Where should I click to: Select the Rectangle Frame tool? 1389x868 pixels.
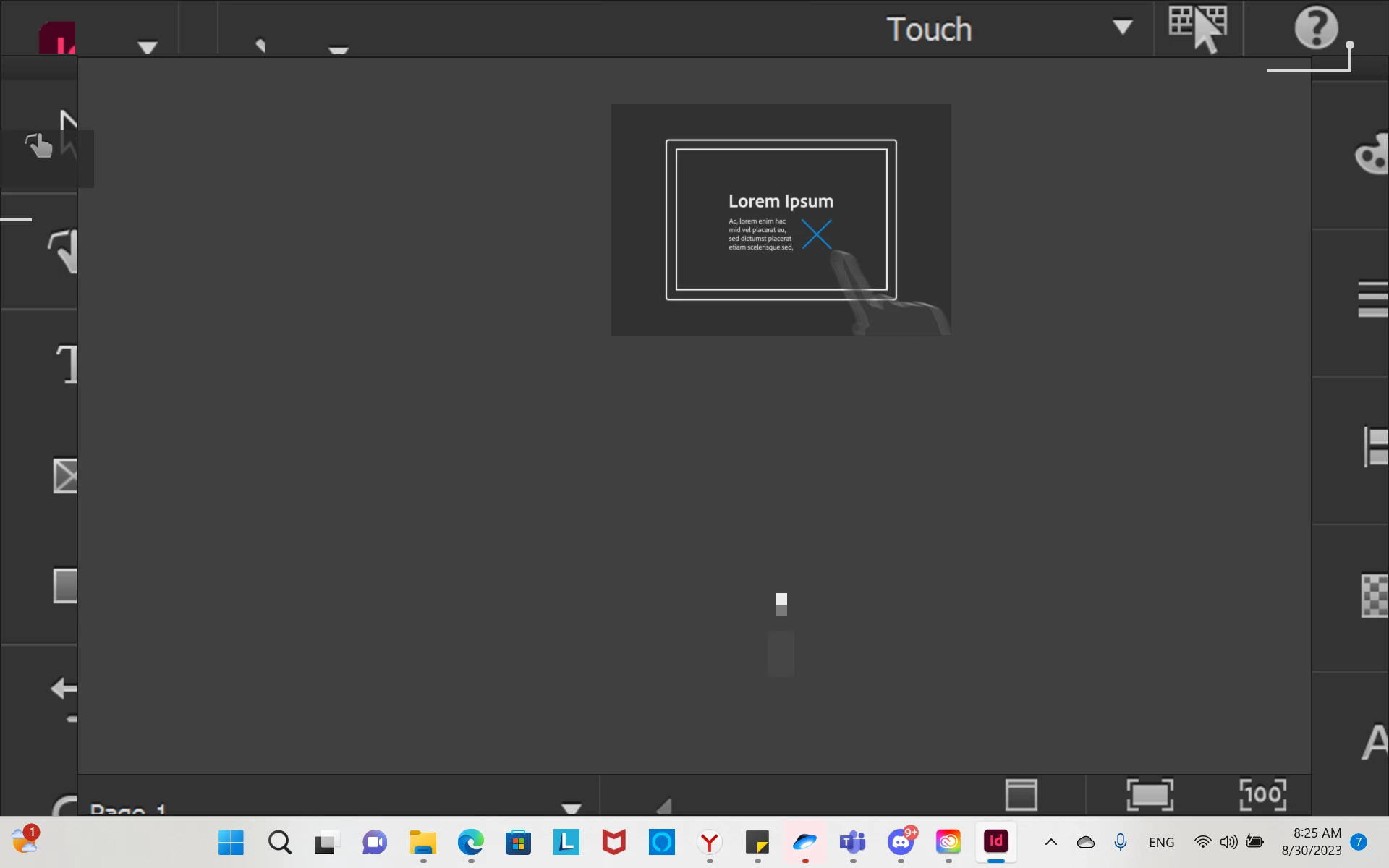coord(65,475)
